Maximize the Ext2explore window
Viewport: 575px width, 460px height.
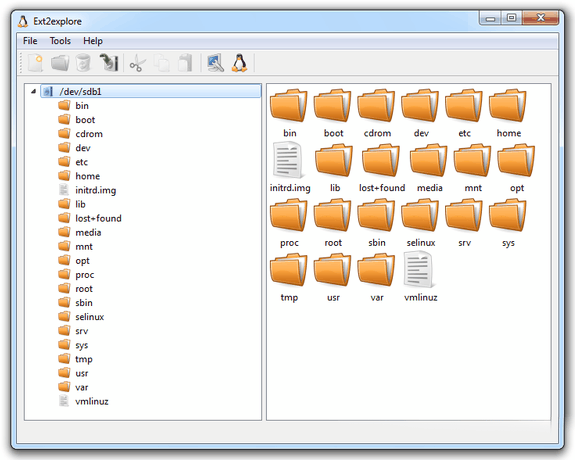(512, 18)
